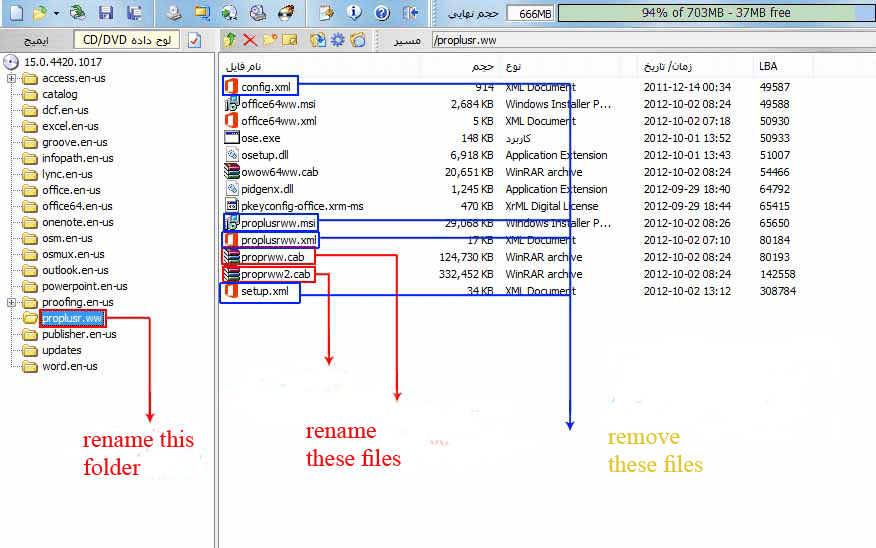Screen dimensions: 876x548
Task: Click the Exit door icon
Action: coord(411,12)
